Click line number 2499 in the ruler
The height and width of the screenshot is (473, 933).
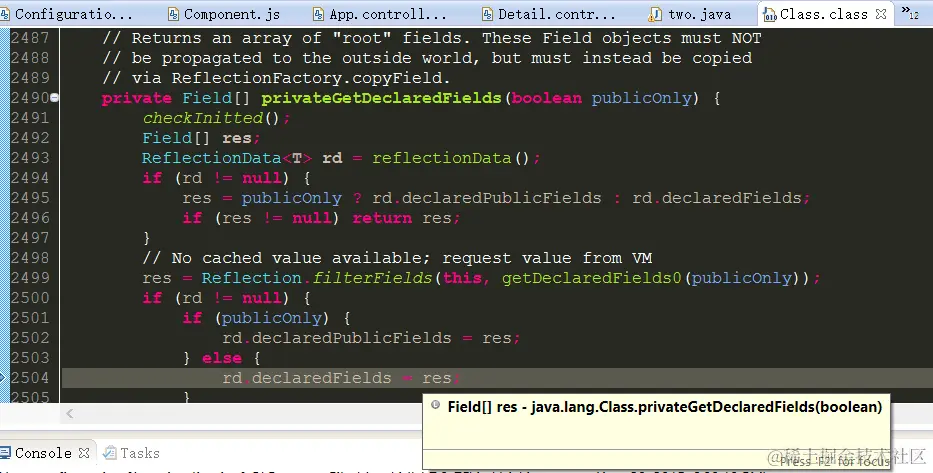pos(30,278)
